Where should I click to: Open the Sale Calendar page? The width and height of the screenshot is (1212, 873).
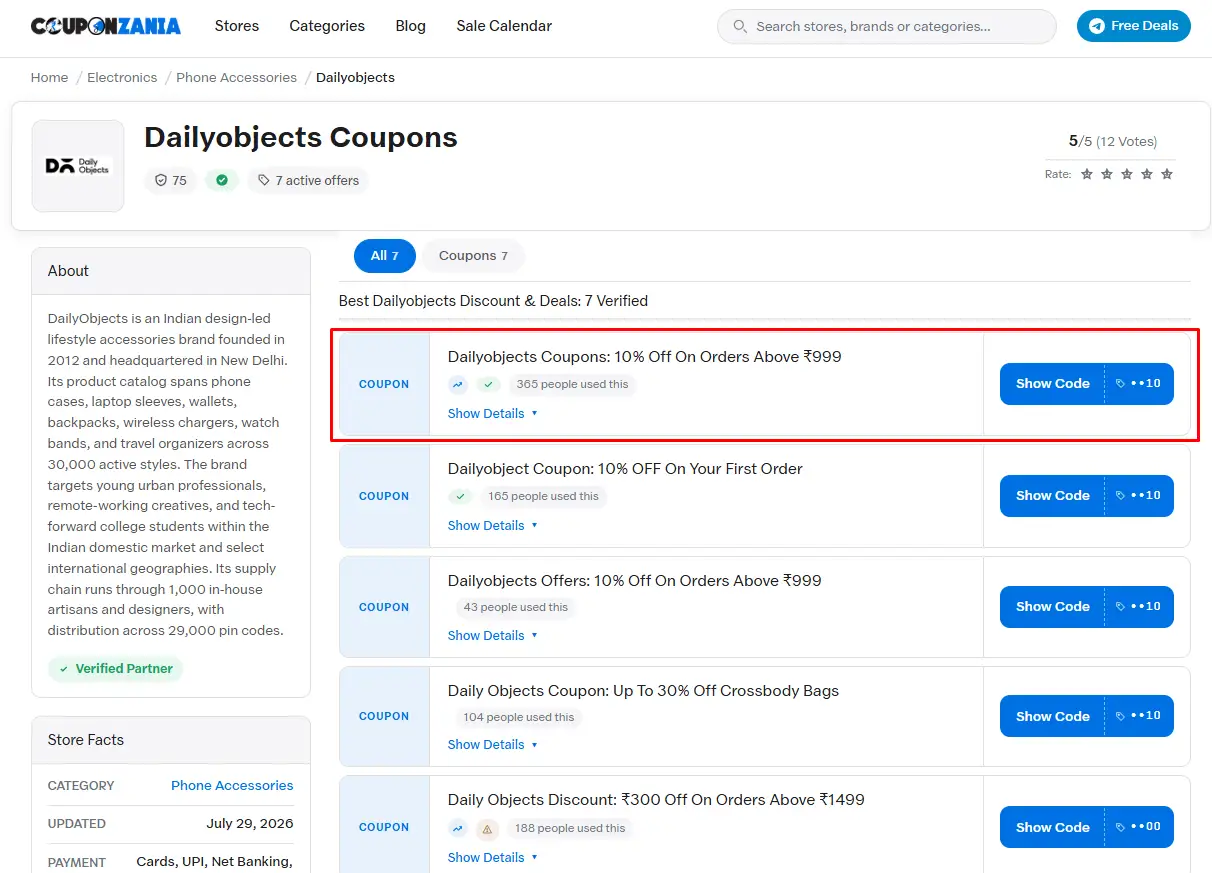click(504, 26)
